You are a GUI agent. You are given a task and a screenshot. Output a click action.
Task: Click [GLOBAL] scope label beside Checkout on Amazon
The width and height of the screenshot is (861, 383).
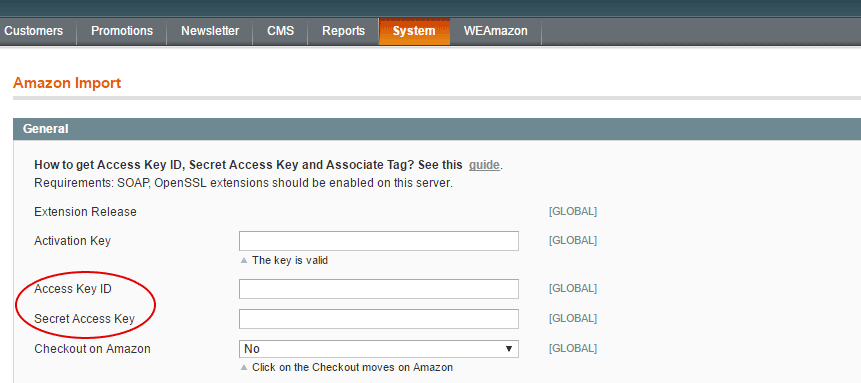tap(573, 348)
